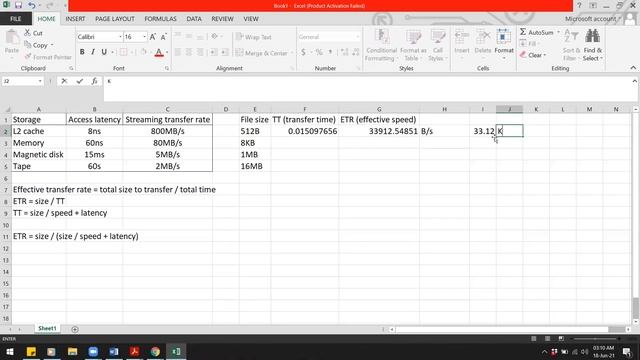Click the Insert cells button

[x=462, y=44]
